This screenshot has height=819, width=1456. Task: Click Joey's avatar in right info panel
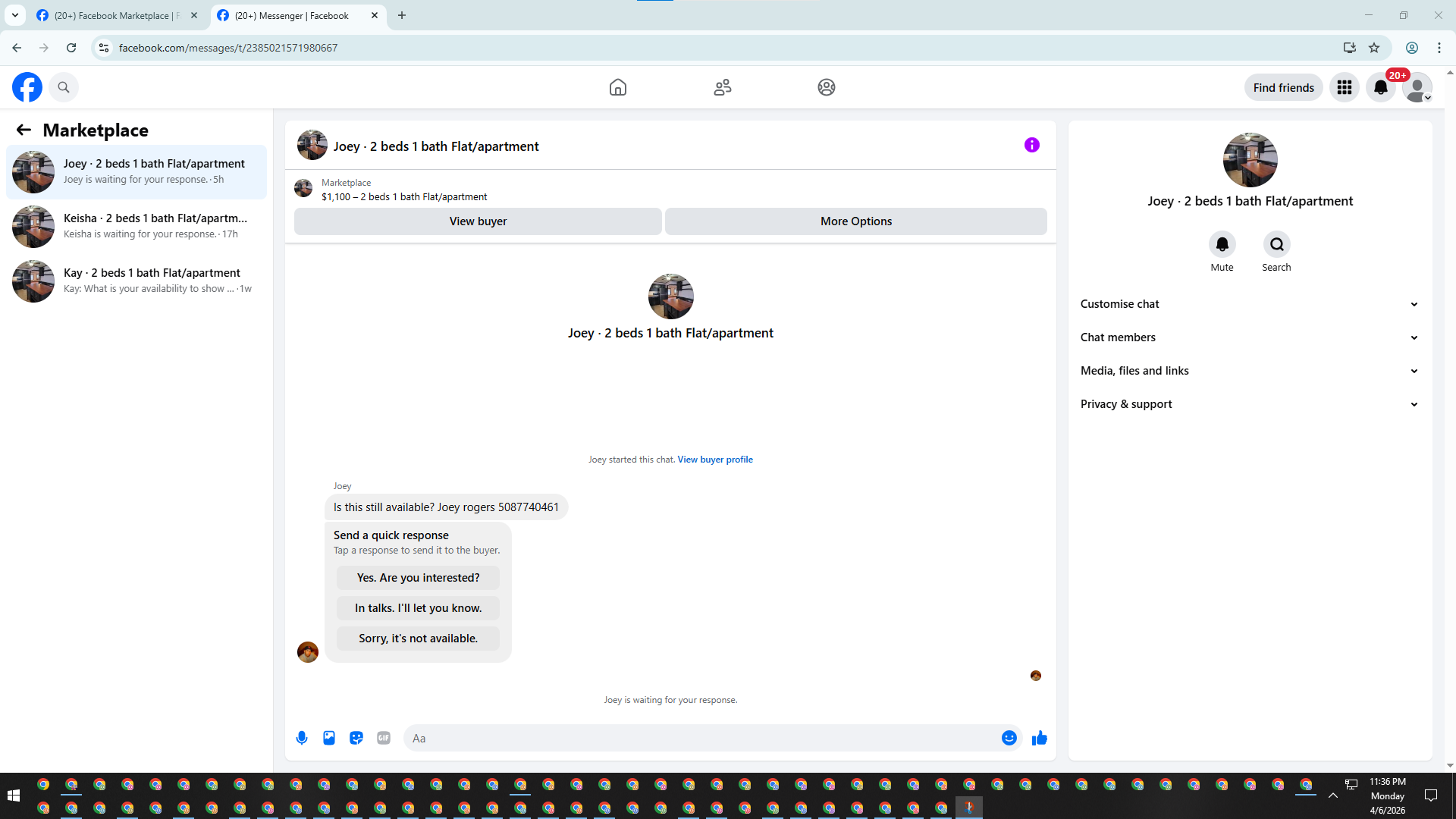pyautogui.click(x=1250, y=160)
